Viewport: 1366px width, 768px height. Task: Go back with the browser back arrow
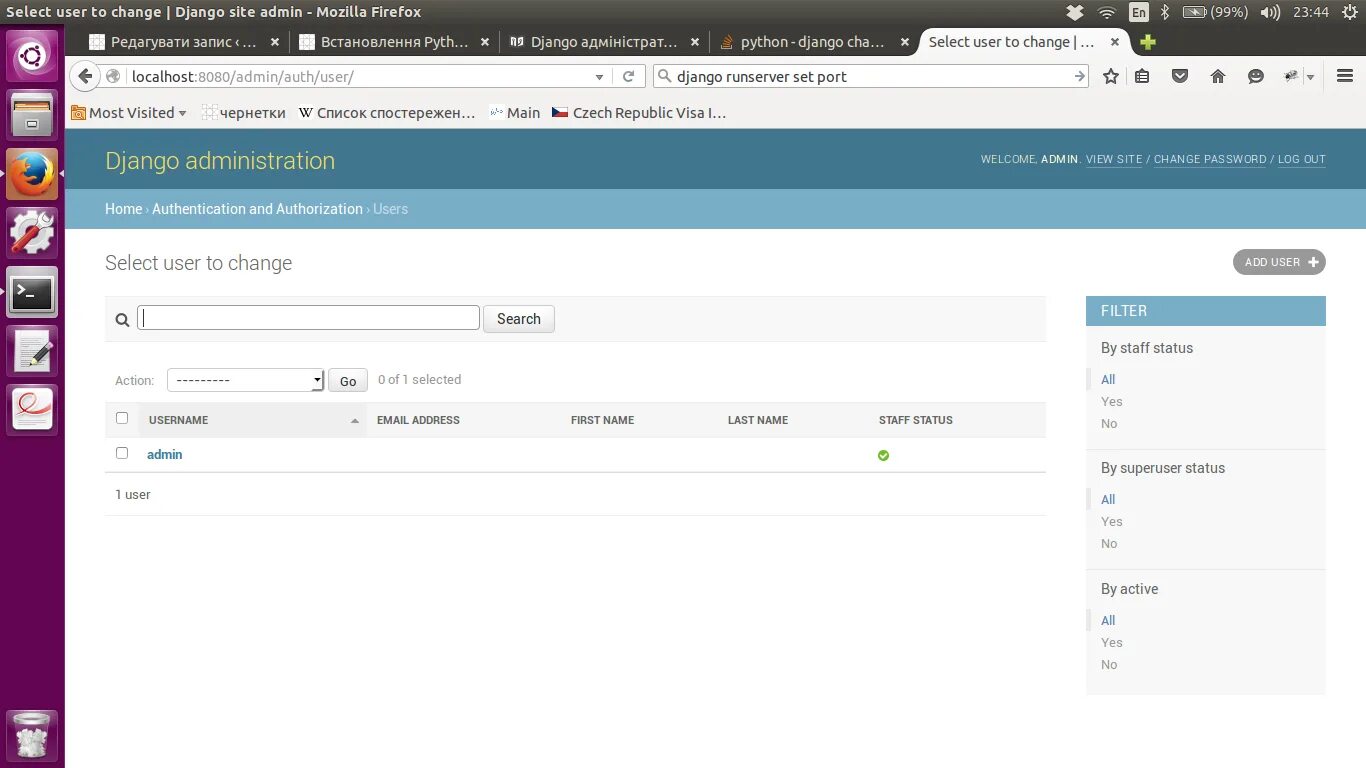(86, 76)
